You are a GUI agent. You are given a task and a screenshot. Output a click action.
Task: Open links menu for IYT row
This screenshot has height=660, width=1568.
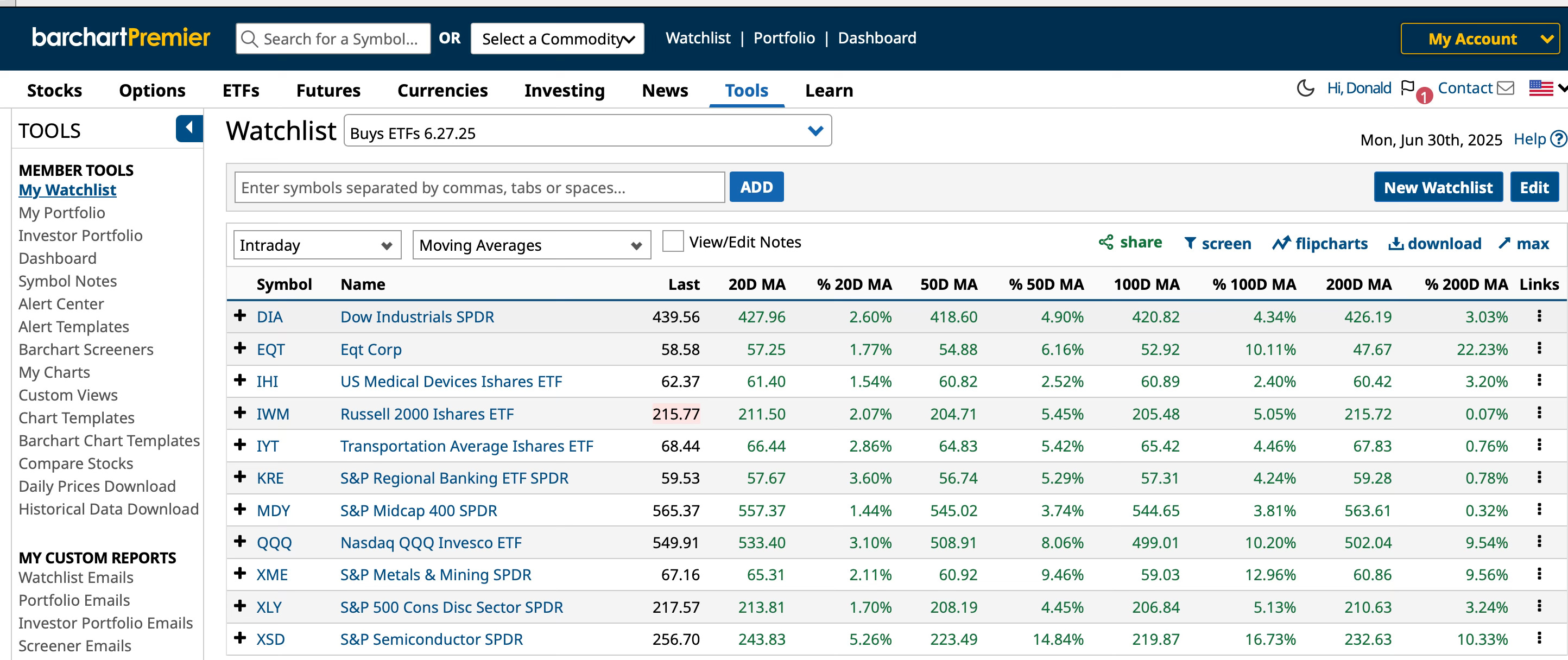pyautogui.click(x=1539, y=445)
